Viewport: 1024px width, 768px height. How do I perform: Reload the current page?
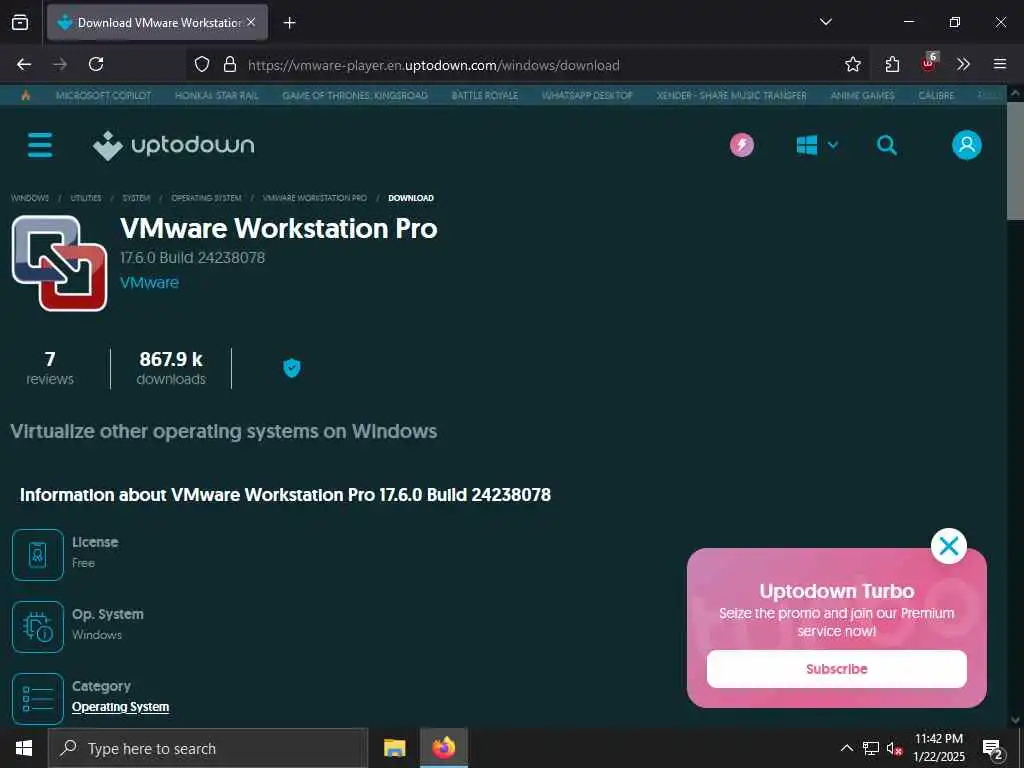click(x=96, y=64)
